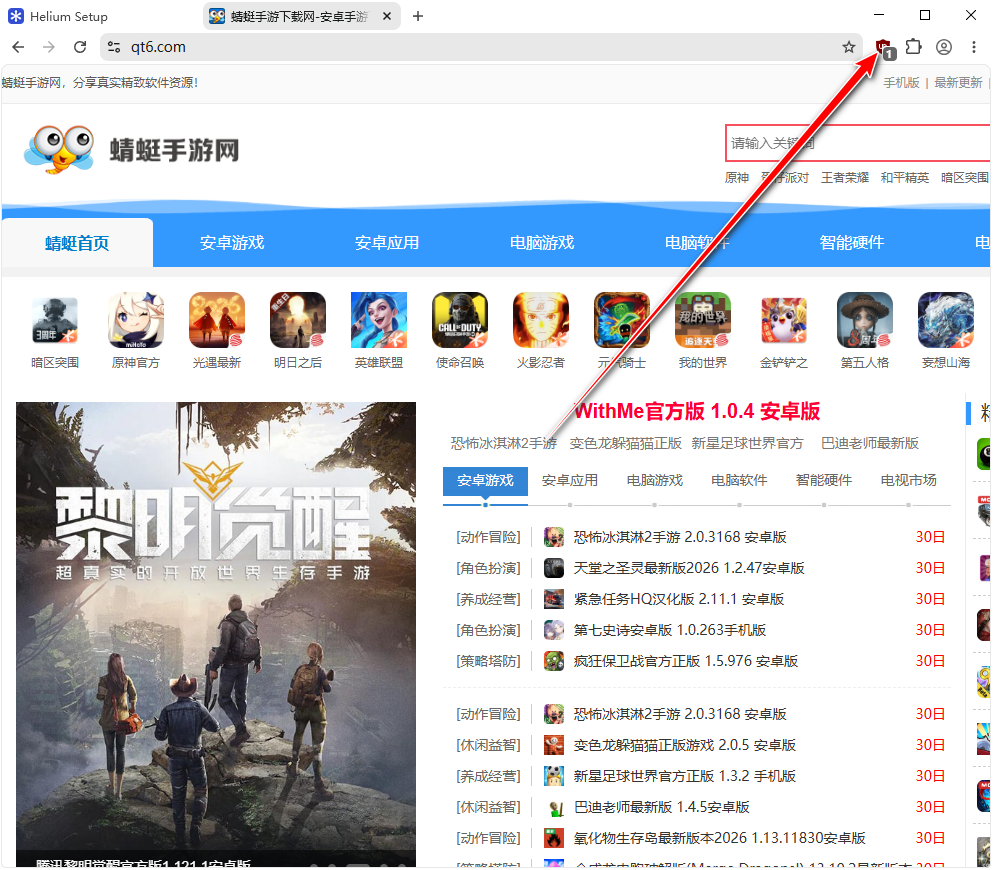
Task: Click the address bar showing qt6.com
Action: (481, 47)
